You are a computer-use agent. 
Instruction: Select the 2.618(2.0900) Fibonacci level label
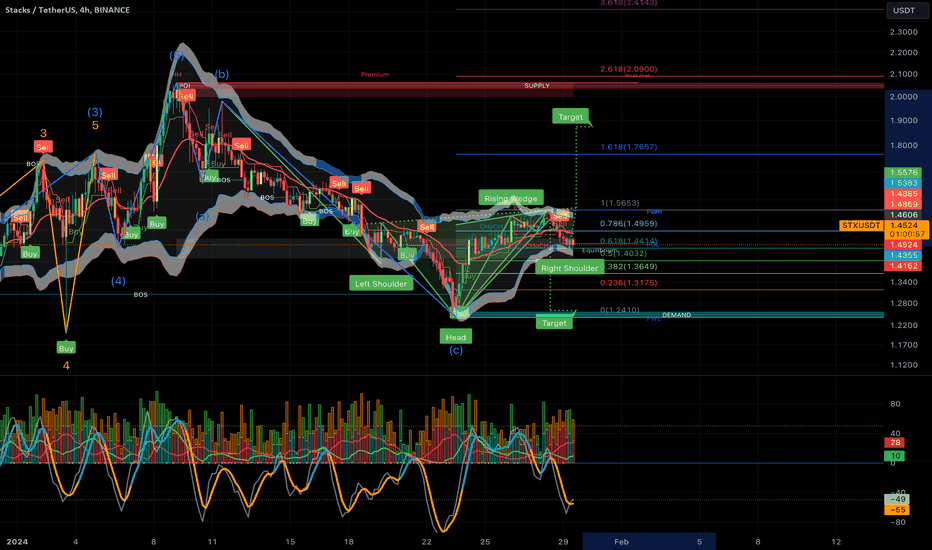(628, 69)
